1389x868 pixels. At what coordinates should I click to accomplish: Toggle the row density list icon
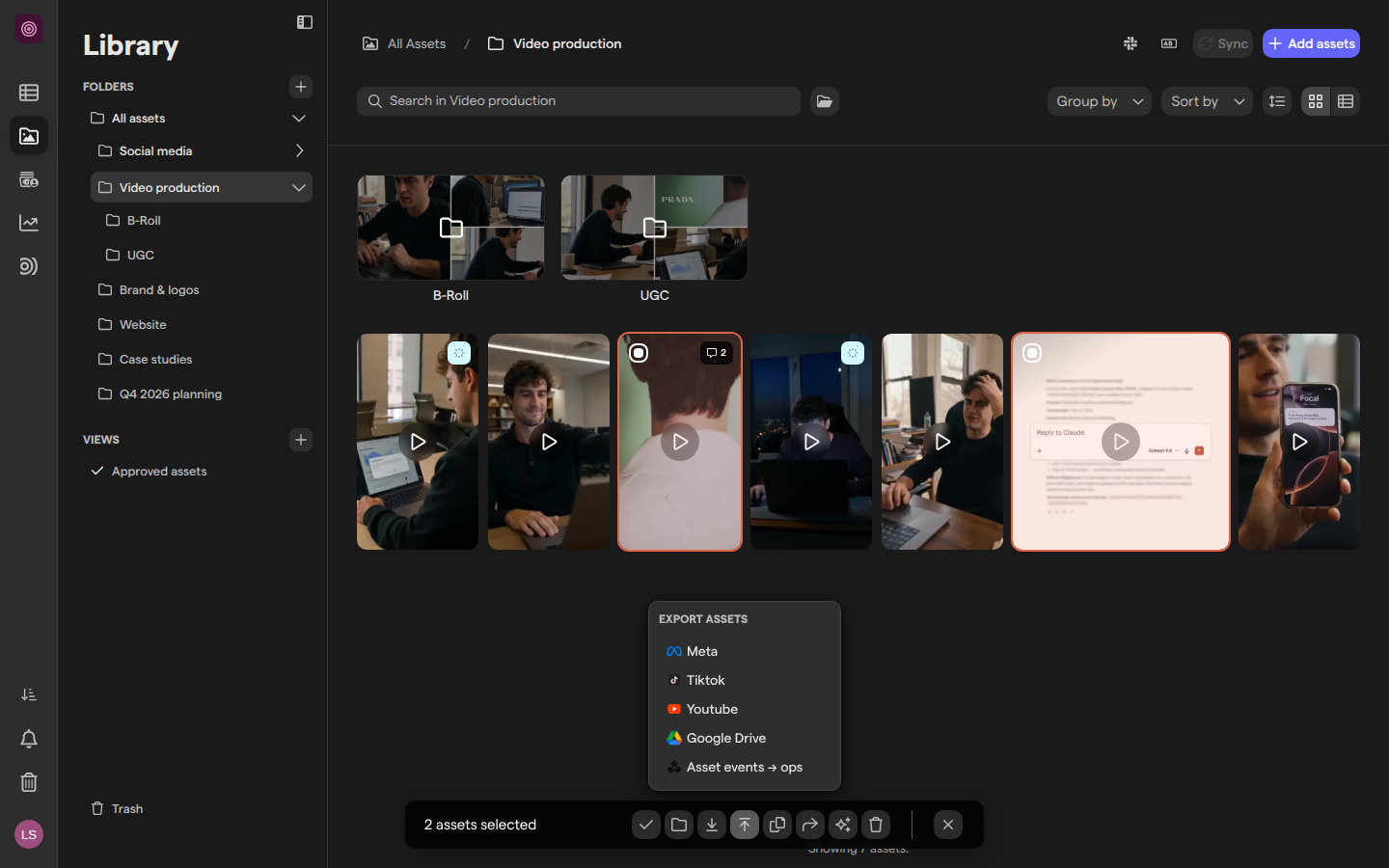(1277, 101)
